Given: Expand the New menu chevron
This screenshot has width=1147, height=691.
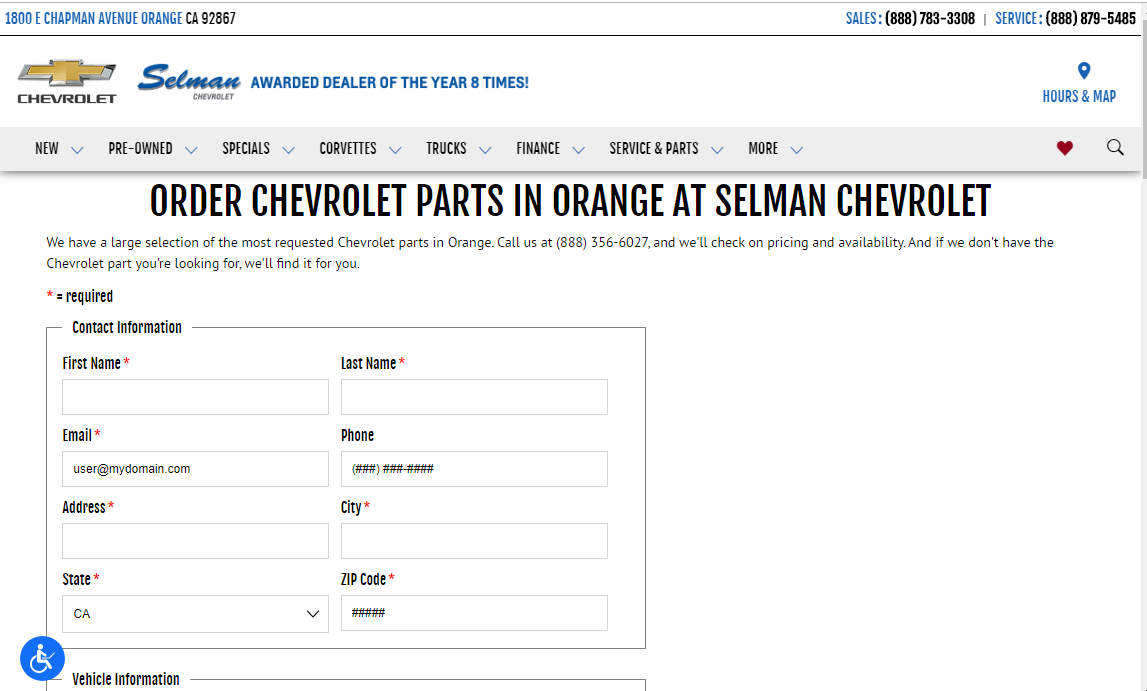Looking at the screenshot, I should (78, 150).
